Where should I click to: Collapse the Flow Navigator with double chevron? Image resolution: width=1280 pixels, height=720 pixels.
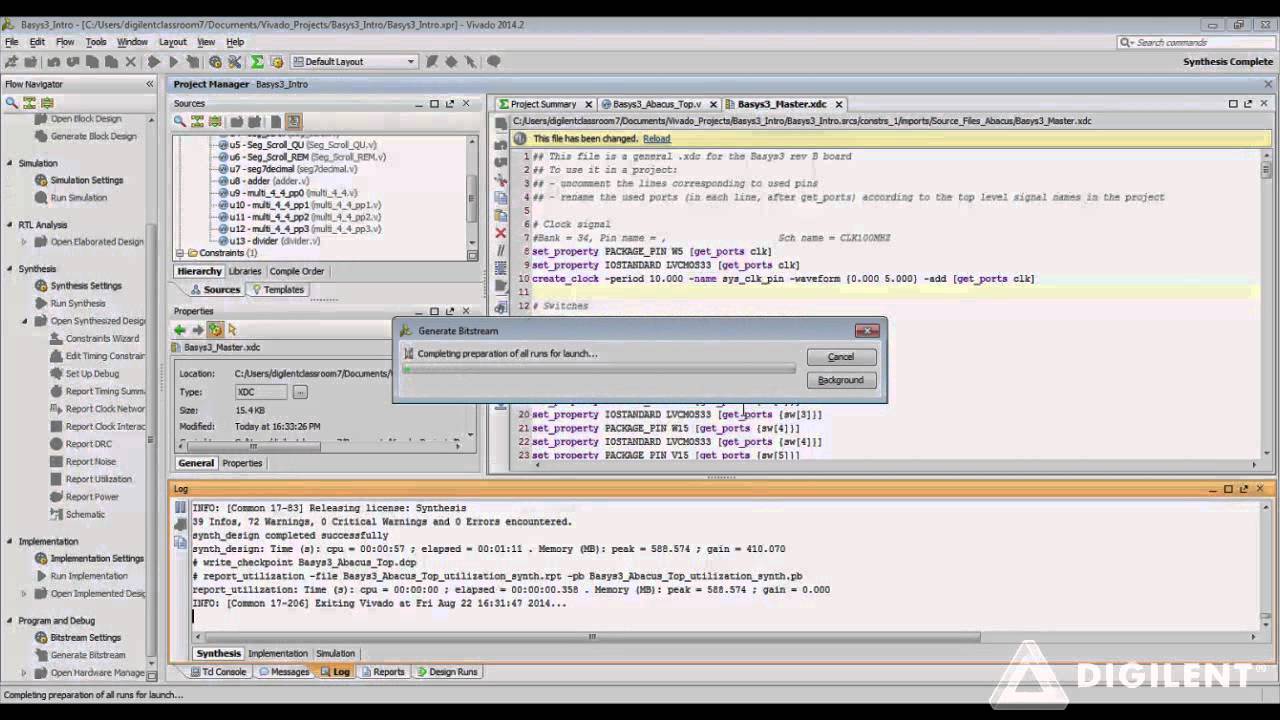(150, 84)
